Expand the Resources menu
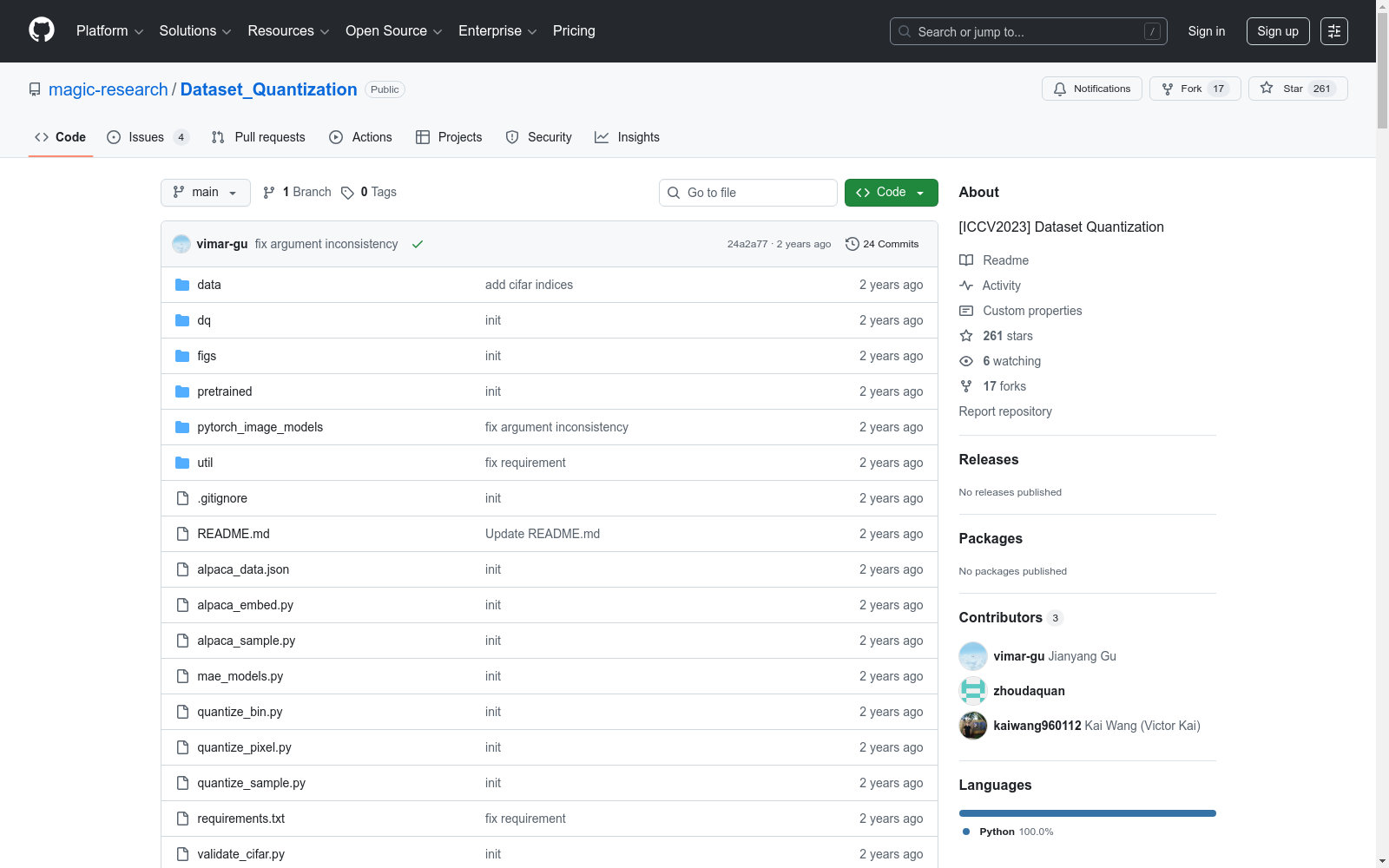 pyautogui.click(x=289, y=31)
